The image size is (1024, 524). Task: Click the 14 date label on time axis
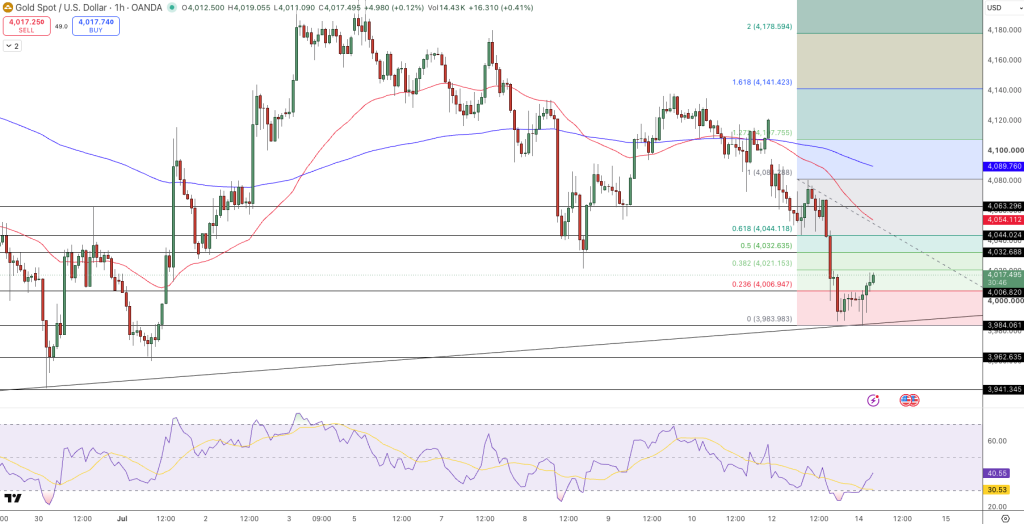[861, 519]
